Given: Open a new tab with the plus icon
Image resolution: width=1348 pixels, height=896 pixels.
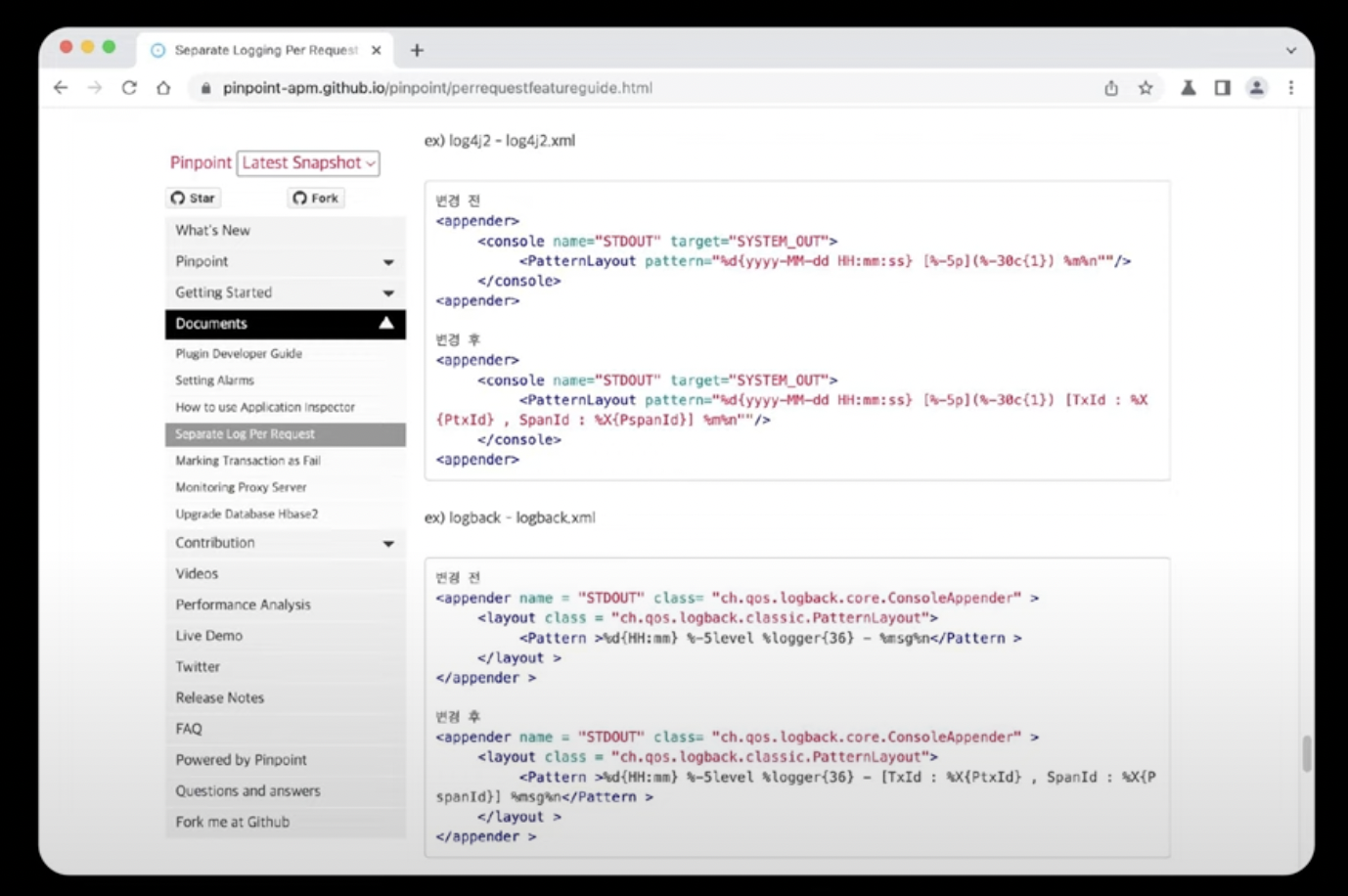Looking at the screenshot, I should click(x=418, y=50).
